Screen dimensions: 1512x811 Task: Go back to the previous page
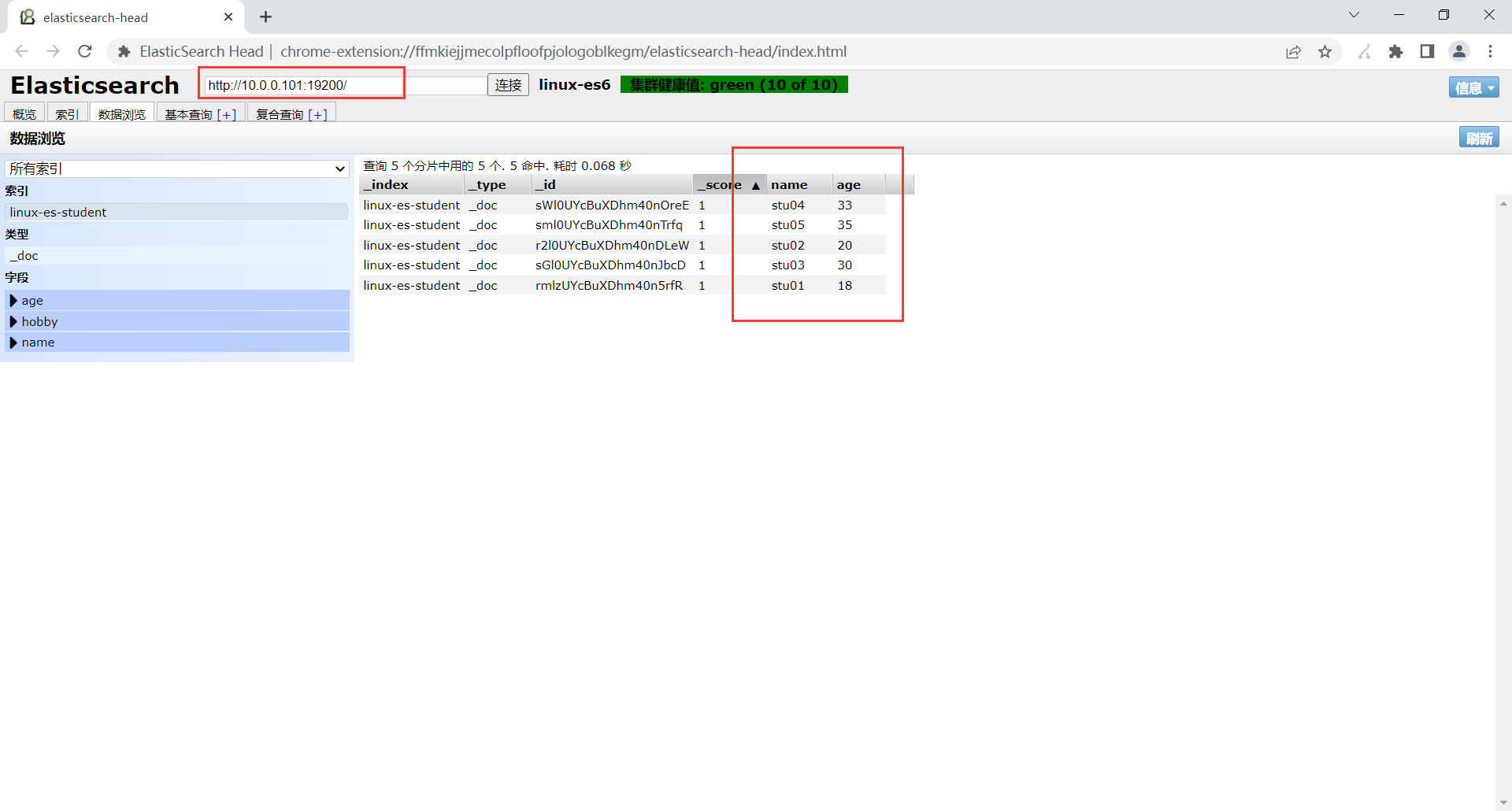(x=22, y=51)
